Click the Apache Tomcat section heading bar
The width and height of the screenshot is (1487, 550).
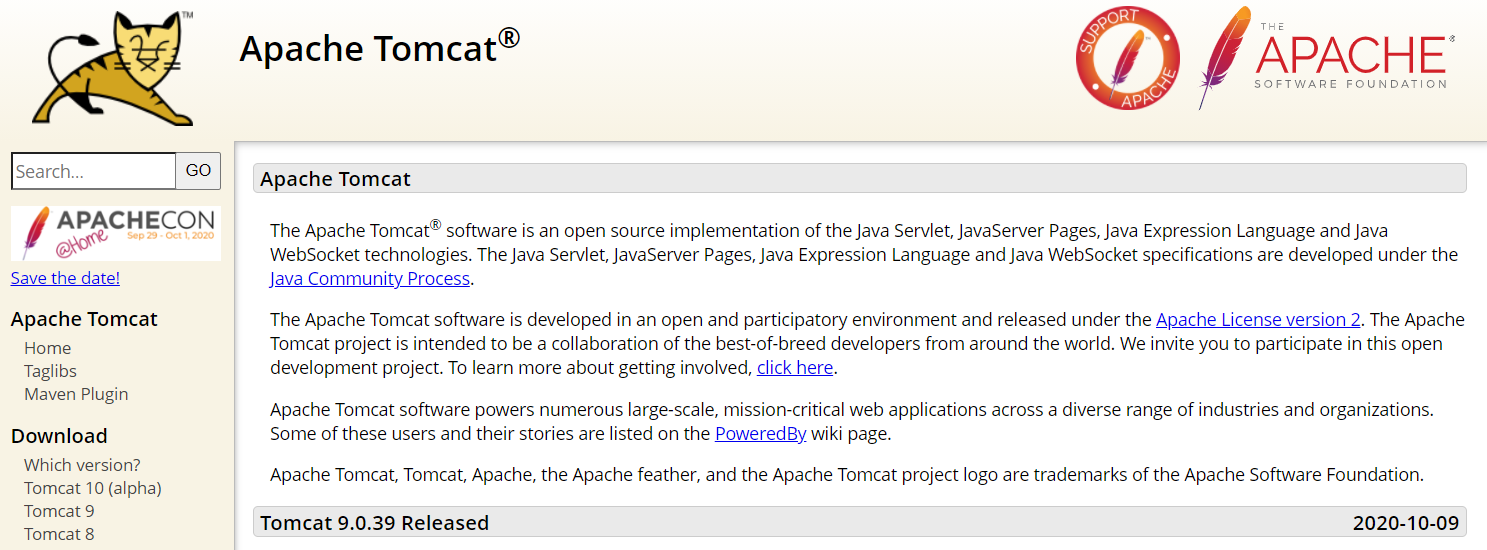[859, 178]
